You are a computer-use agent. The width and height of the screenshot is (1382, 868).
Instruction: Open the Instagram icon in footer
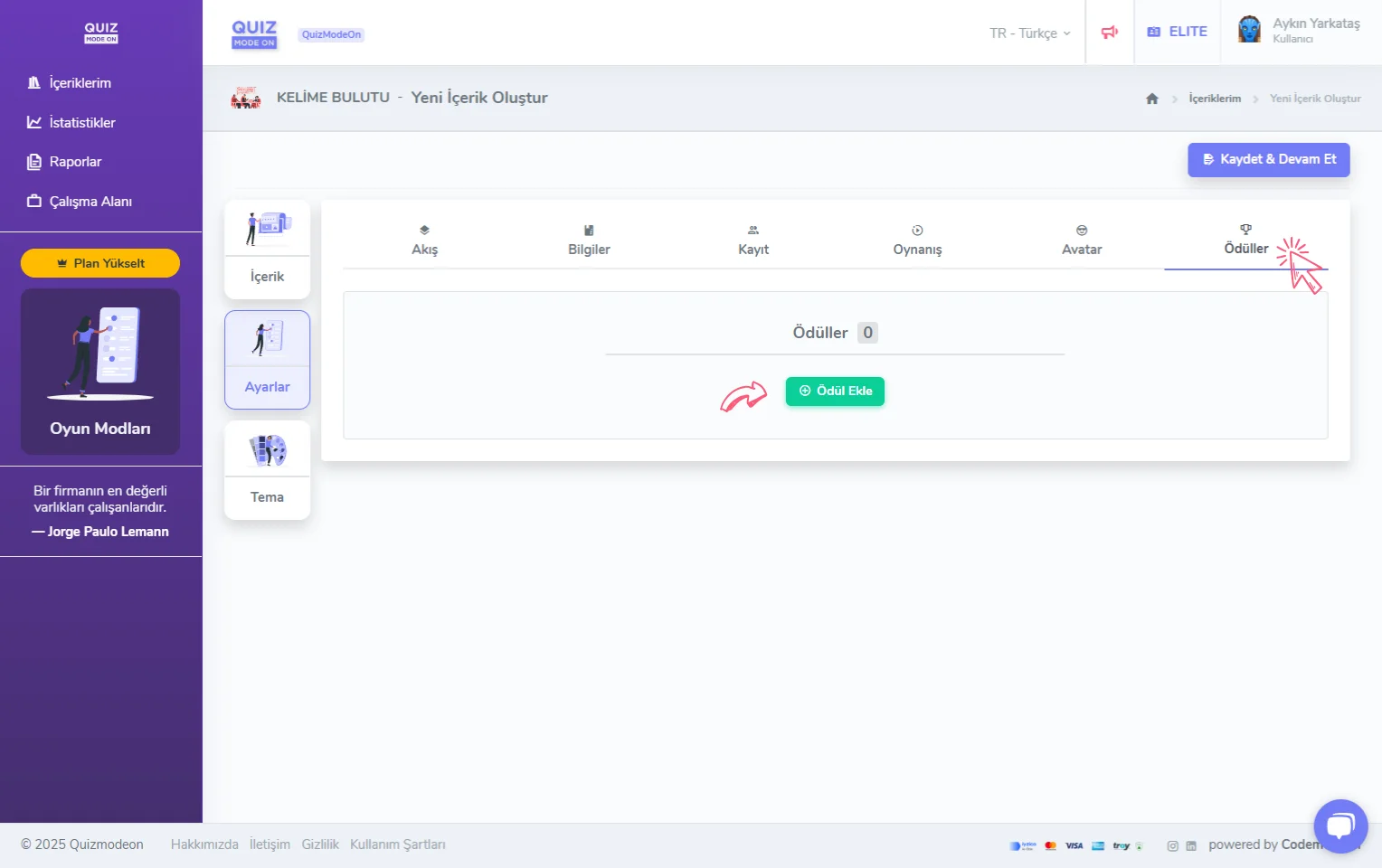click(x=1172, y=846)
